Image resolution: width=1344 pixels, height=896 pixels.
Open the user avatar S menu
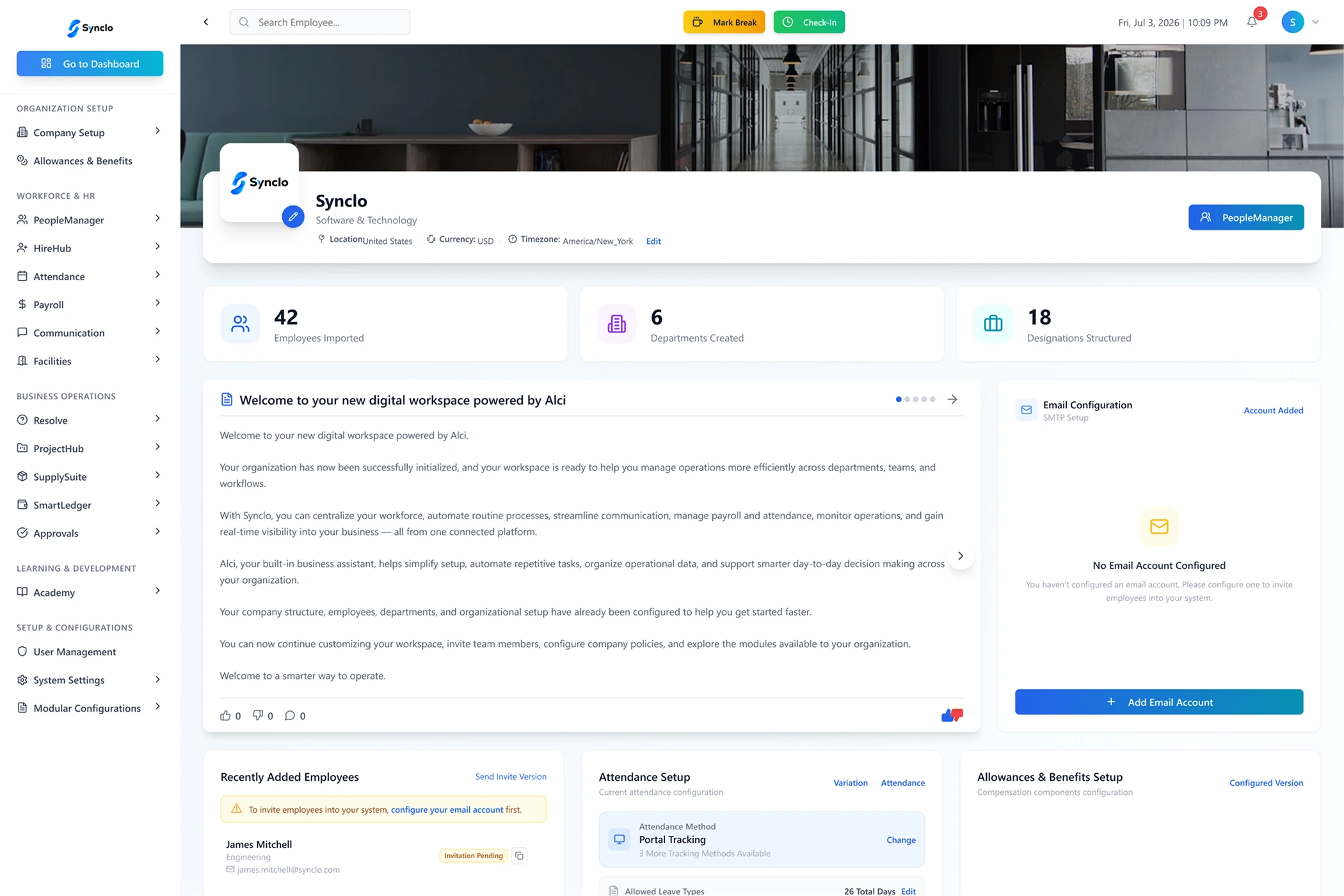tap(1292, 22)
